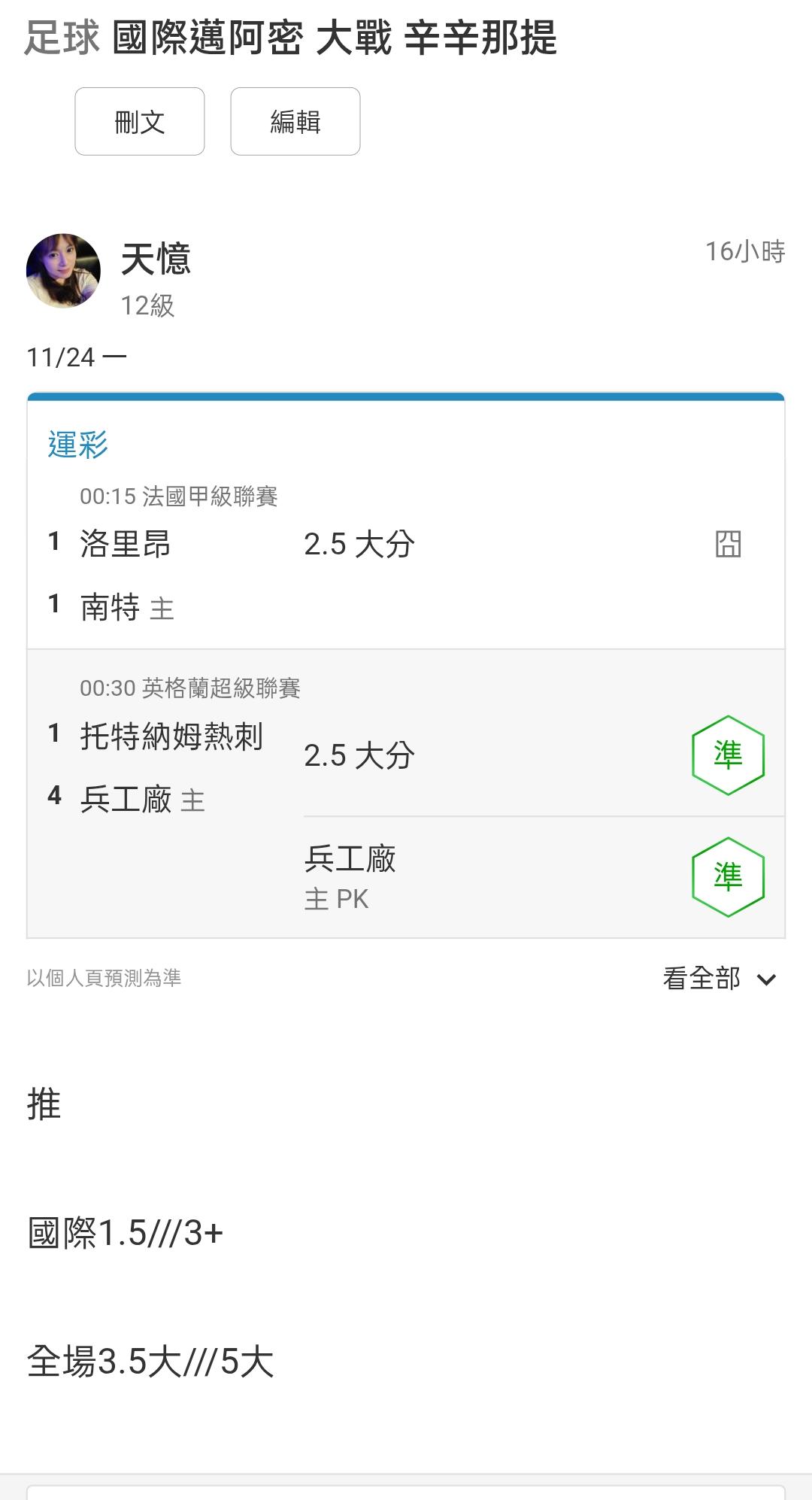Tap the 囧 missed-prediction icon for 洛里昂 match

728,544
